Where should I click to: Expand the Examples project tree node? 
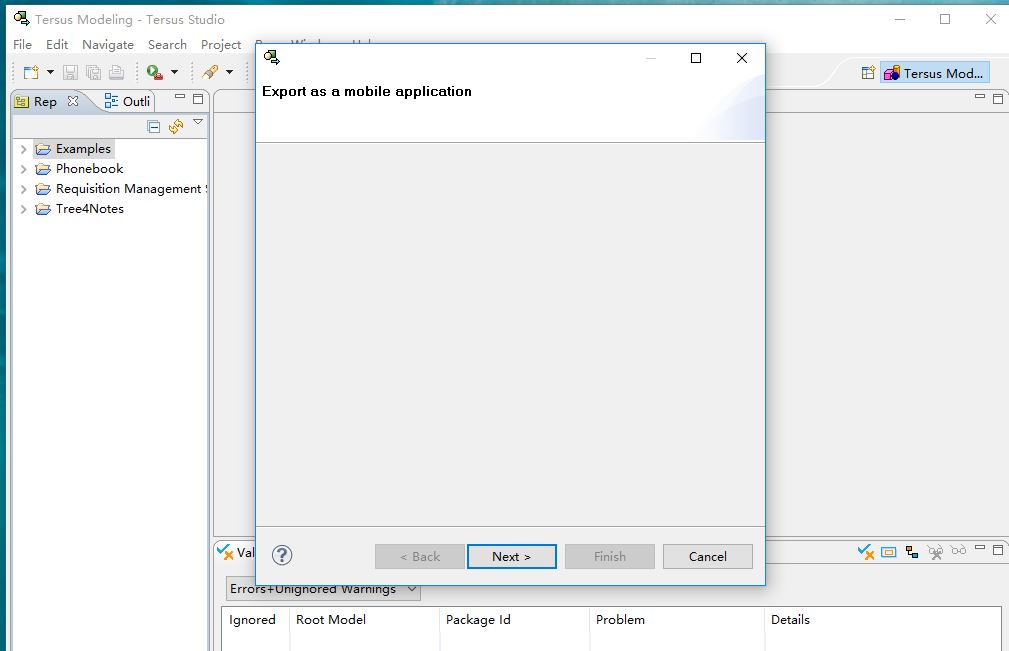coord(24,149)
